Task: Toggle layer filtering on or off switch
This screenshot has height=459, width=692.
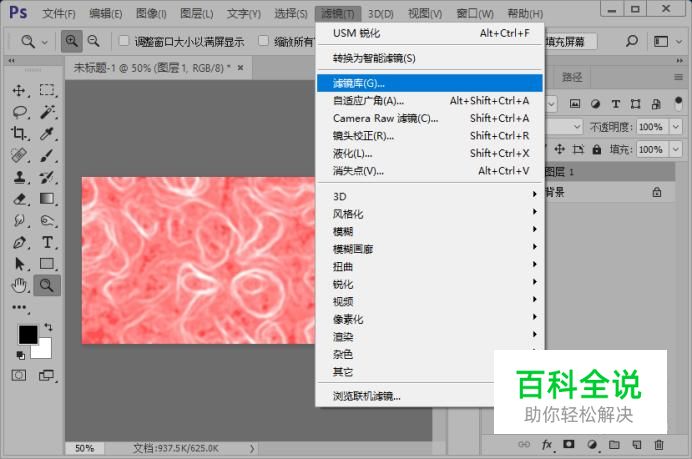Action: pos(678,104)
